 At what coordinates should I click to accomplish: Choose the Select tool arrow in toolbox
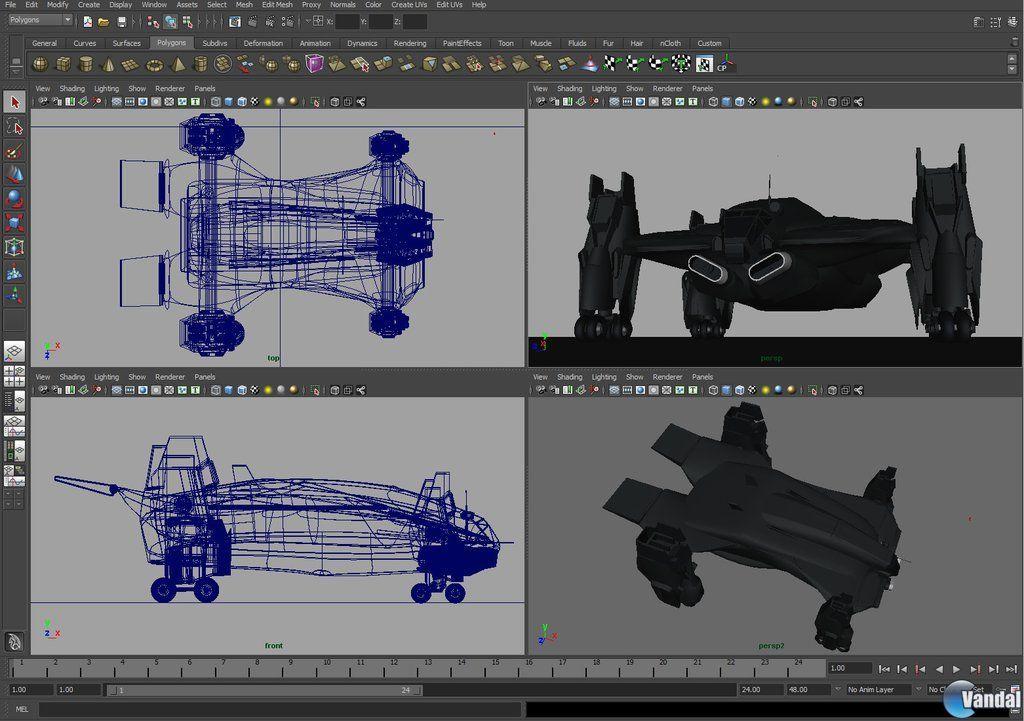(x=14, y=102)
